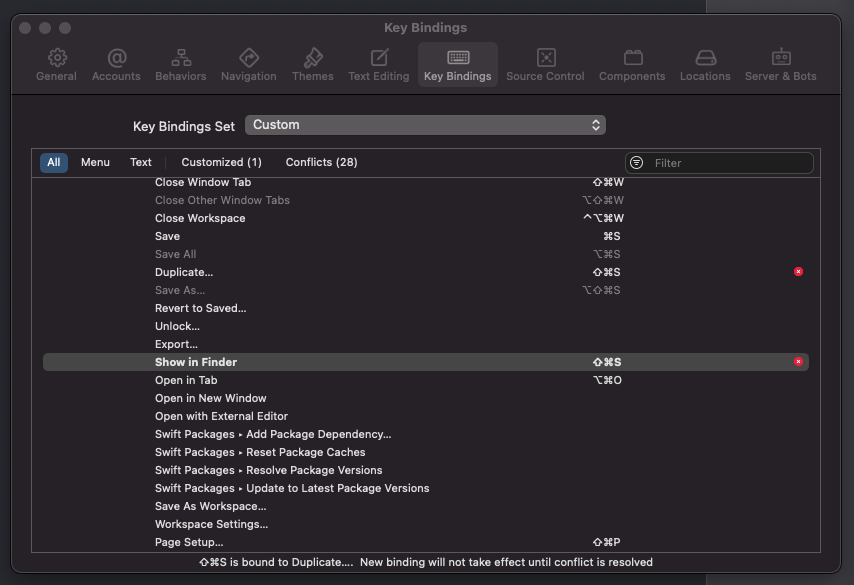The height and width of the screenshot is (585, 854).
Task: Select the Save As... command row
Action: [x=426, y=290]
